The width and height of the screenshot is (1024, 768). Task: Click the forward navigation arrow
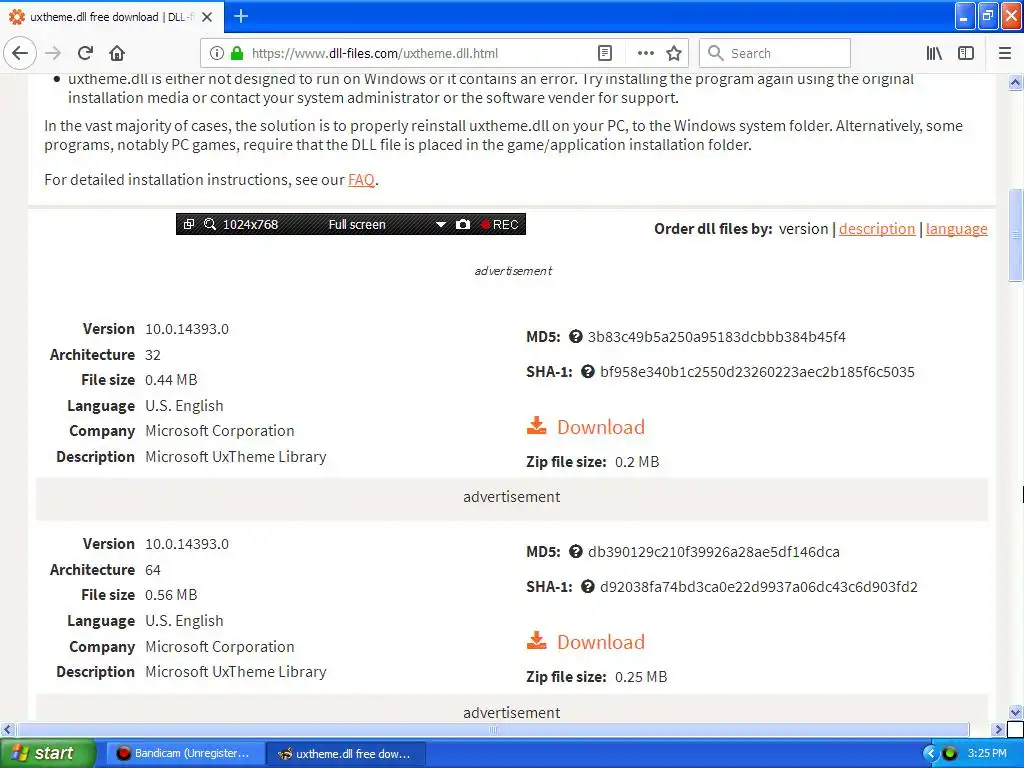tap(53, 54)
